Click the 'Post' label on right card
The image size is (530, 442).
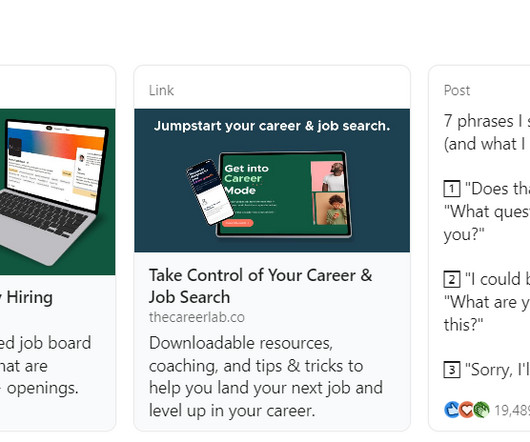[x=457, y=90]
